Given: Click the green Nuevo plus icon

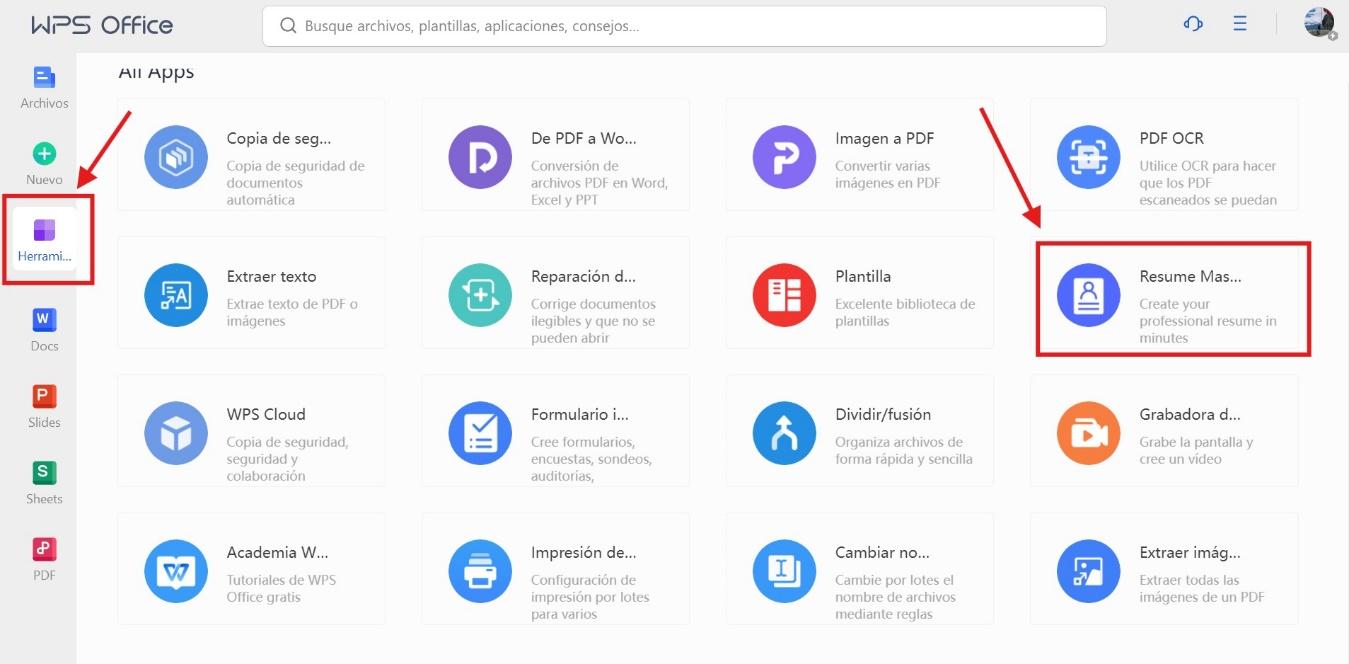Looking at the screenshot, I should tap(44, 153).
